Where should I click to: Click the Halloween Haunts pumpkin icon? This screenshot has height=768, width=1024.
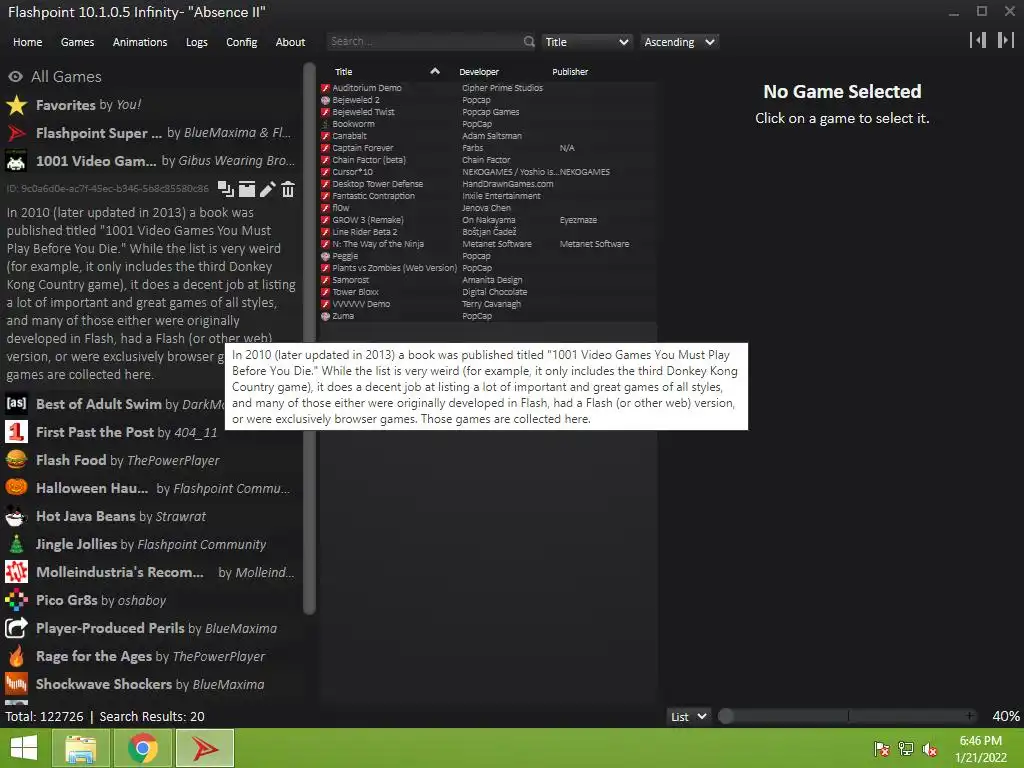16,488
